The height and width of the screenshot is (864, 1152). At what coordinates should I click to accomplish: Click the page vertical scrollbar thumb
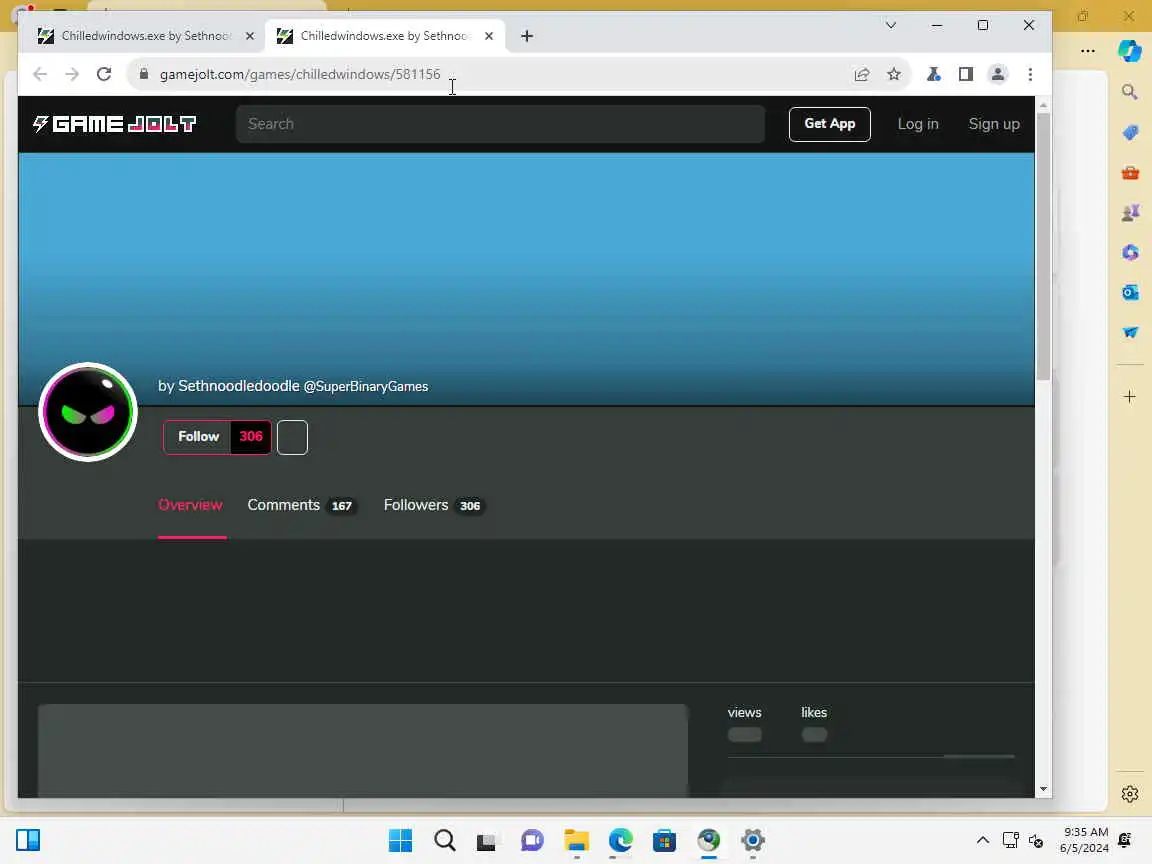tap(1043, 246)
